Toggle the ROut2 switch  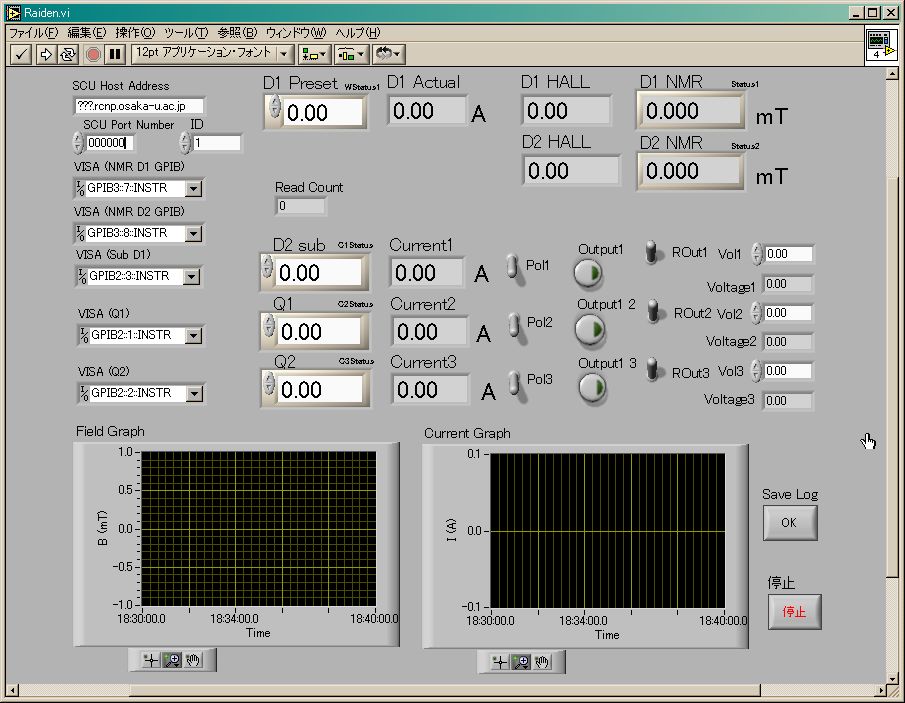coord(655,312)
